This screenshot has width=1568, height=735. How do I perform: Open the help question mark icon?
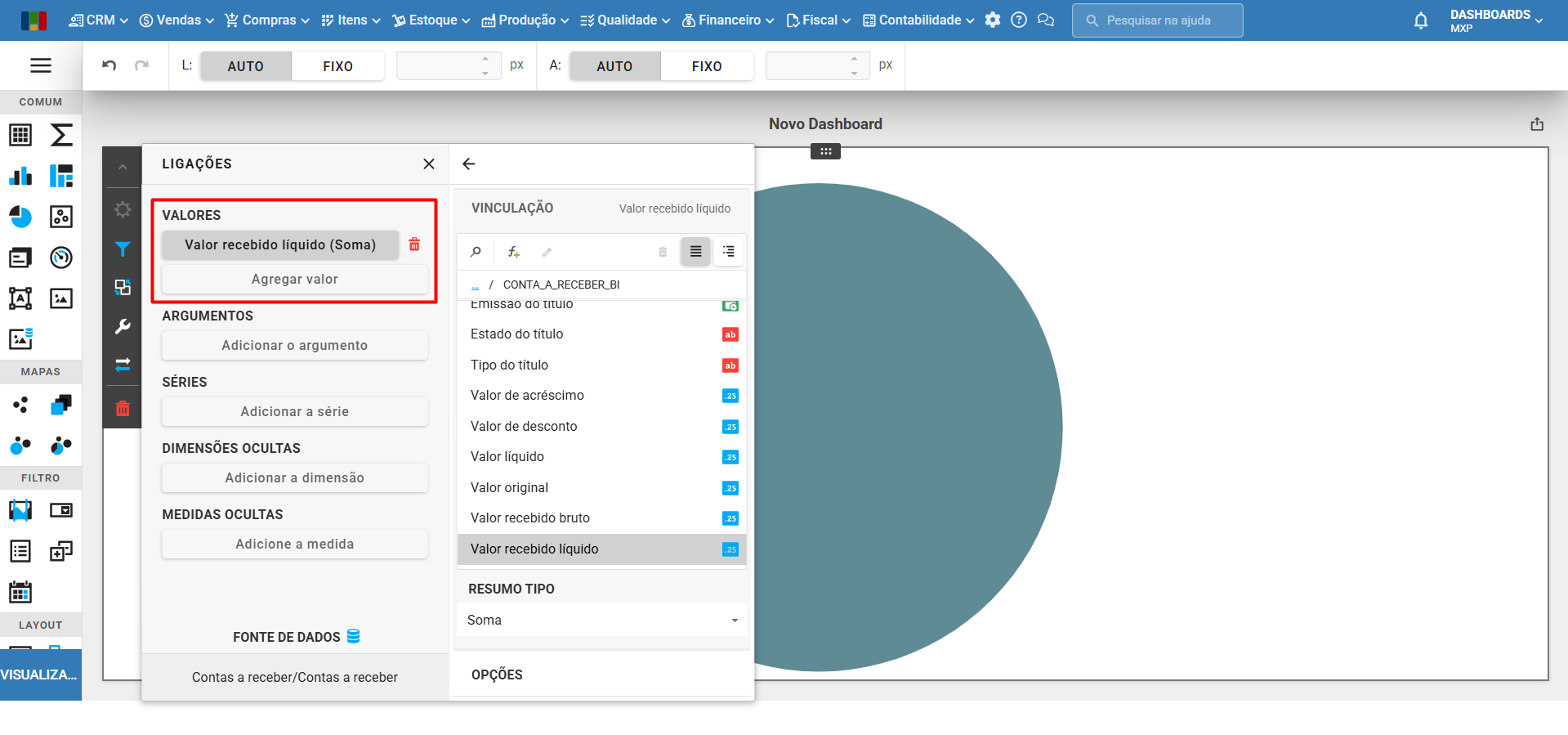[x=1019, y=20]
